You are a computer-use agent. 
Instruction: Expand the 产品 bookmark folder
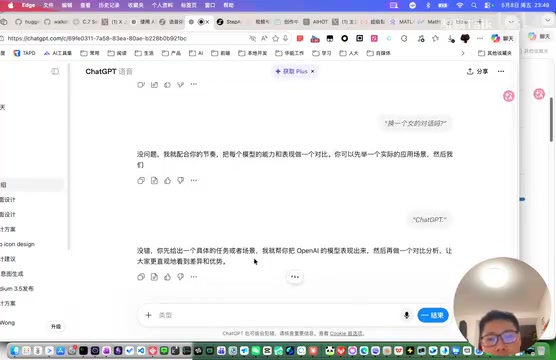pyautogui.click(x=171, y=53)
